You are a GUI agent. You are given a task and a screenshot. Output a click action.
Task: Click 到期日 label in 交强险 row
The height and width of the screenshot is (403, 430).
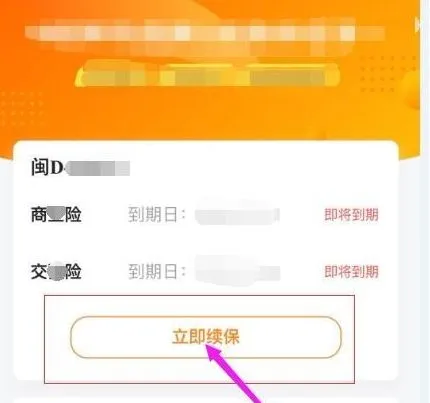pyautogui.click(x=156, y=271)
